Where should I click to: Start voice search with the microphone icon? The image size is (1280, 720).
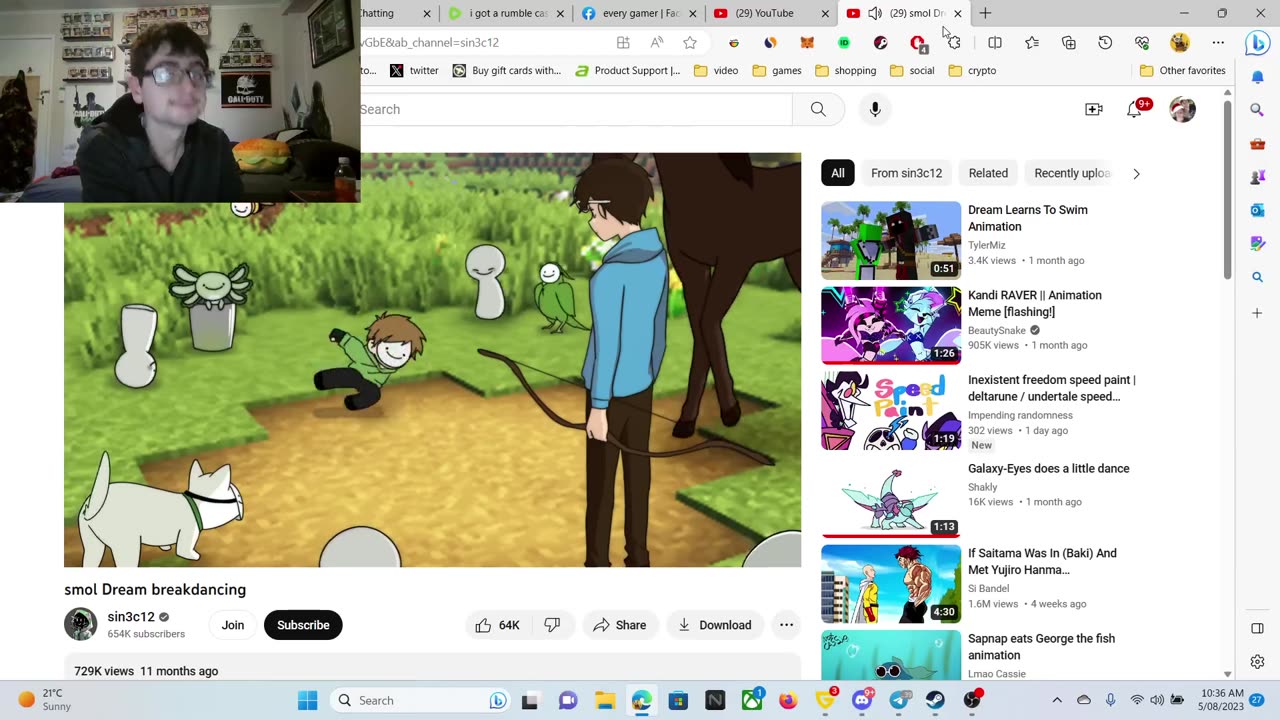[875, 109]
